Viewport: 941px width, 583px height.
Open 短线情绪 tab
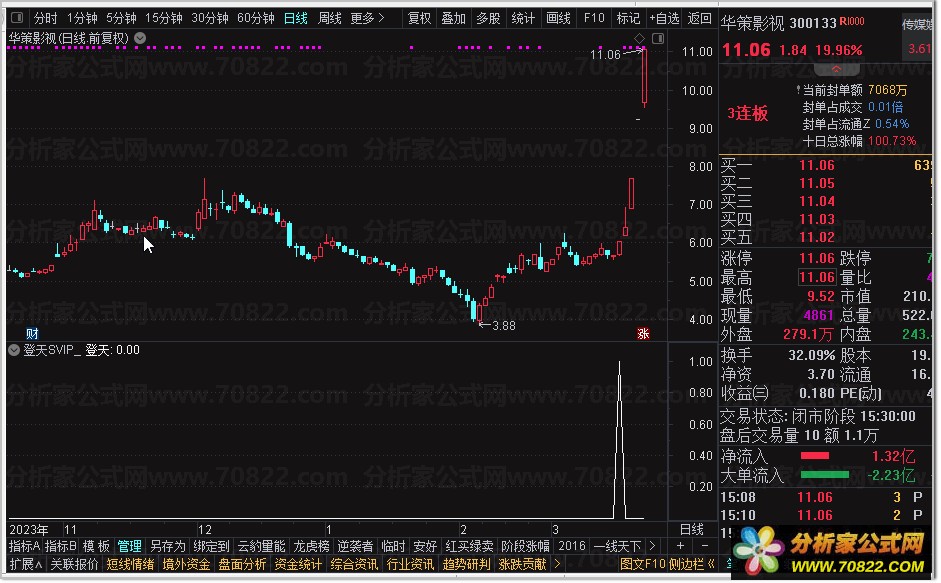click(130, 564)
